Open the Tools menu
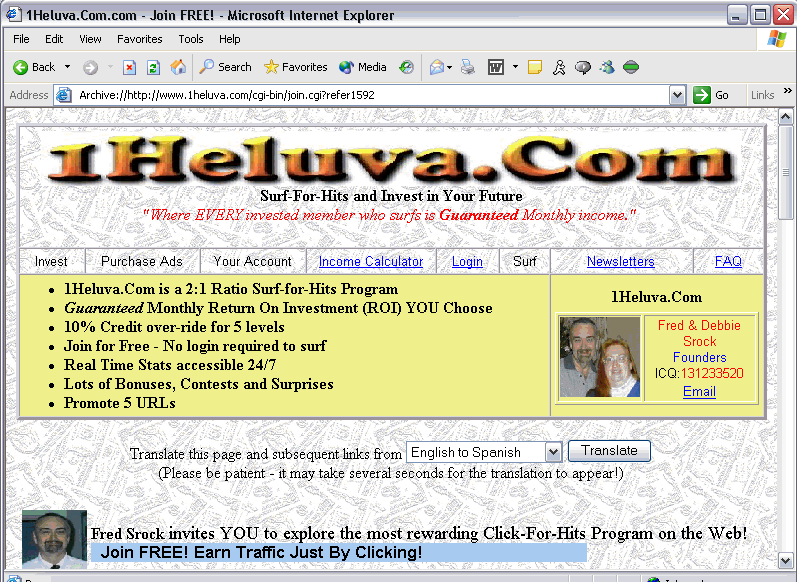The height and width of the screenshot is (582, 797). point(190,39)
